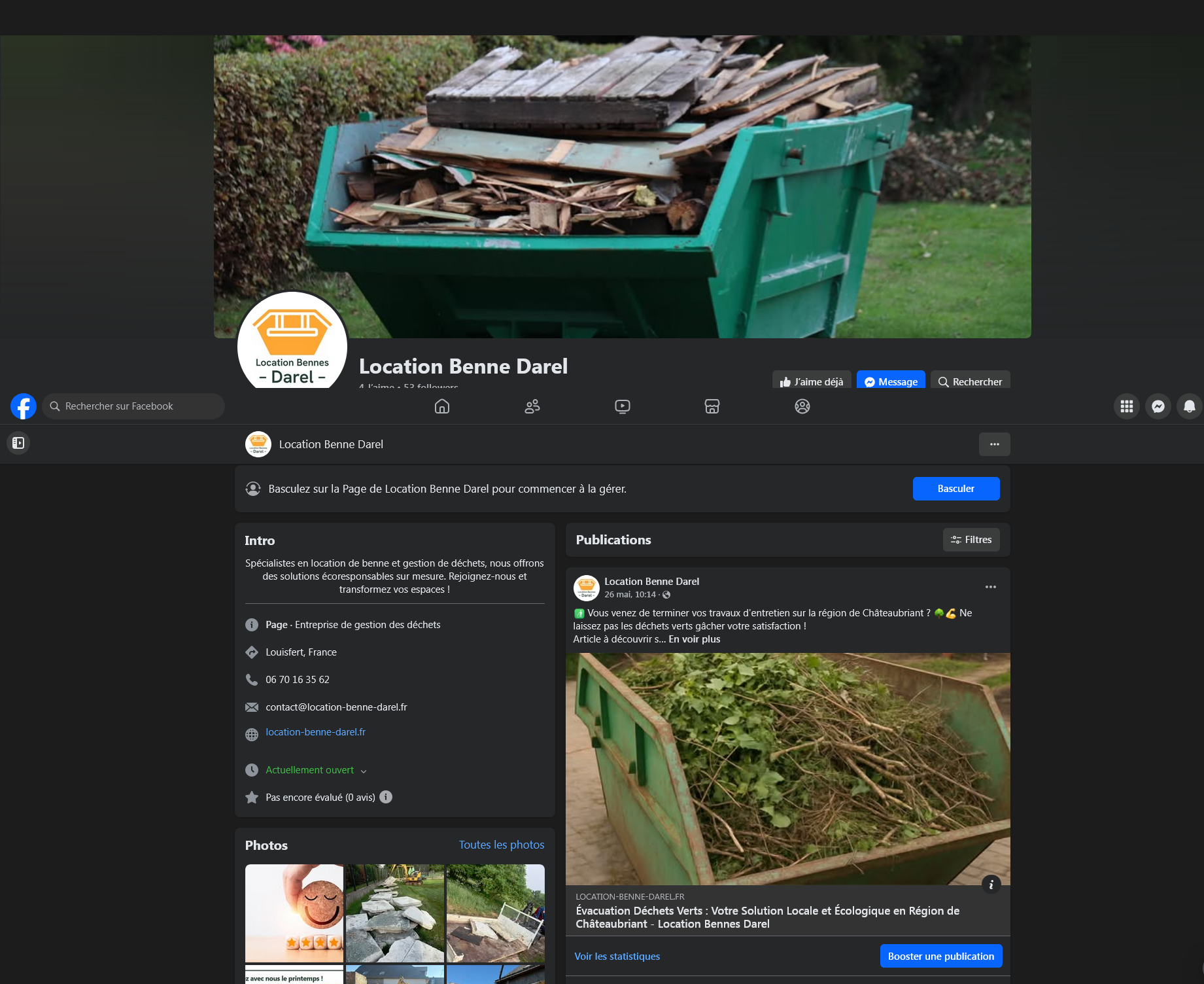Click the page options three-dot button
Image resolution: width=1204 pixels, height=984 pixels.
(995, 444)
